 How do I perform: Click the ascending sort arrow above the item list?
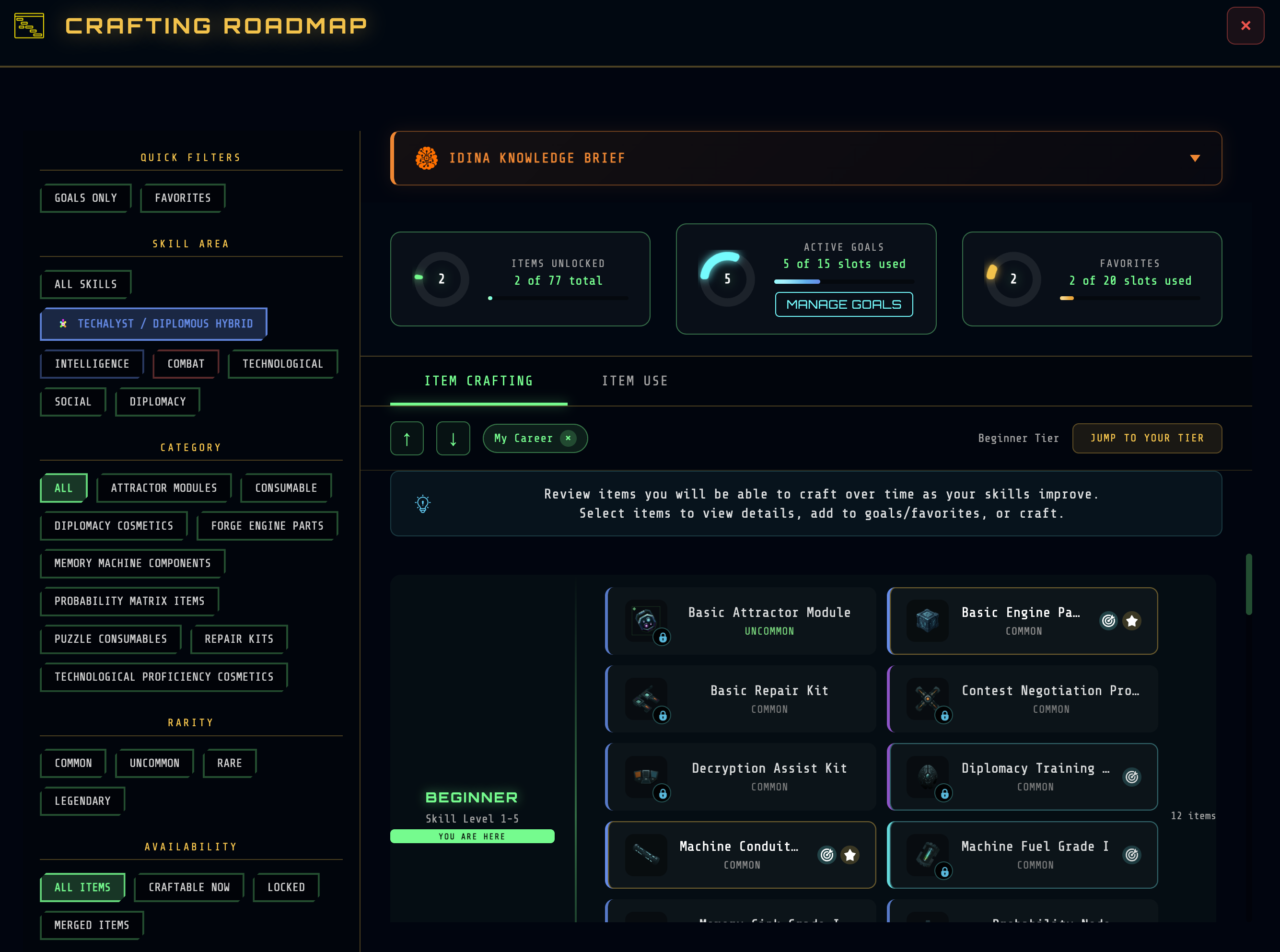[407, 438]
